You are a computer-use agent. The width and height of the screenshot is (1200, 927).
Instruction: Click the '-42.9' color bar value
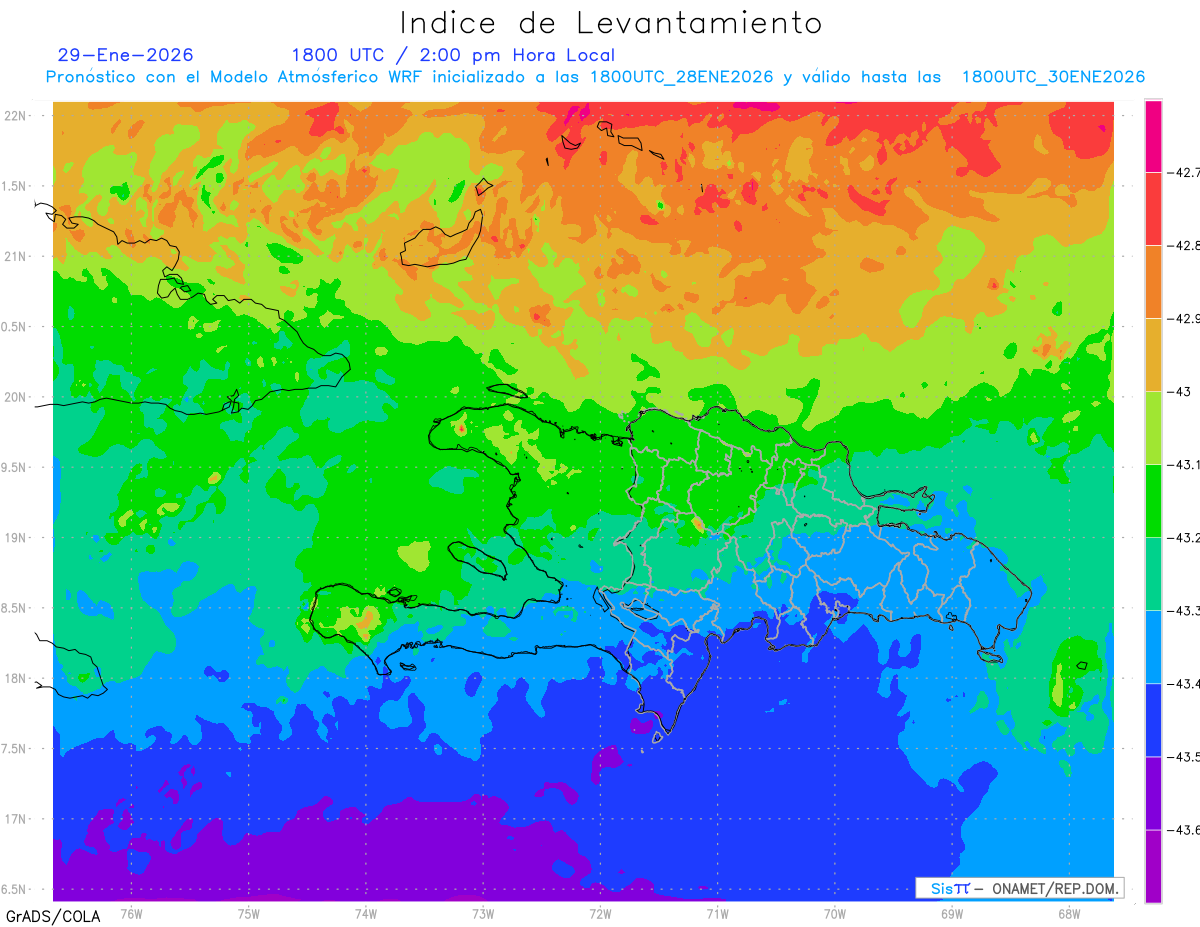(1183, 318)
